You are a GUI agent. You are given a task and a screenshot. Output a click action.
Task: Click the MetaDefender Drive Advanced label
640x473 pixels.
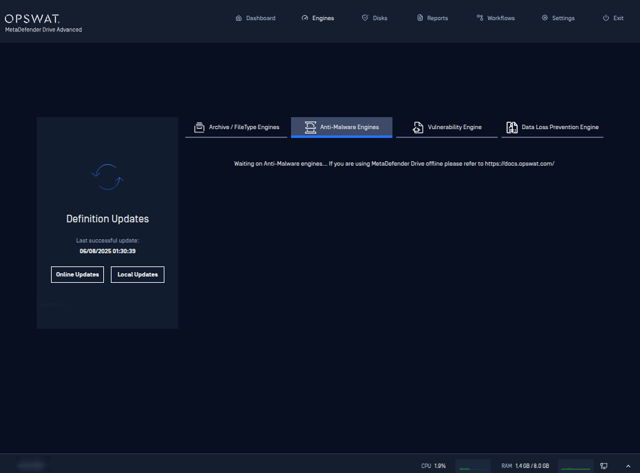pyautogui.click(x=43, y=30)
